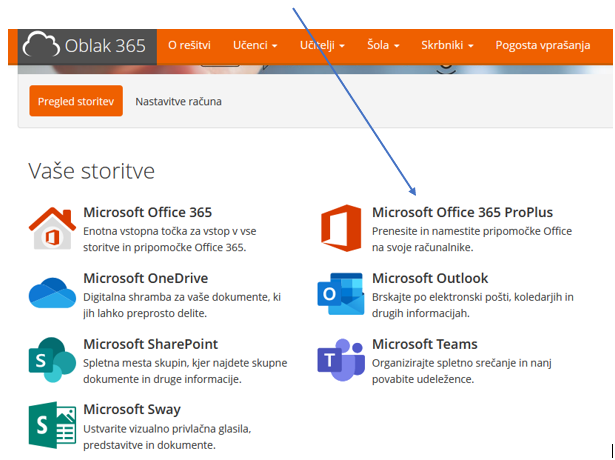Click text 'na svoje računalnike.'
615x460 pixels.
pyautogui.click(x=423, y=247)
